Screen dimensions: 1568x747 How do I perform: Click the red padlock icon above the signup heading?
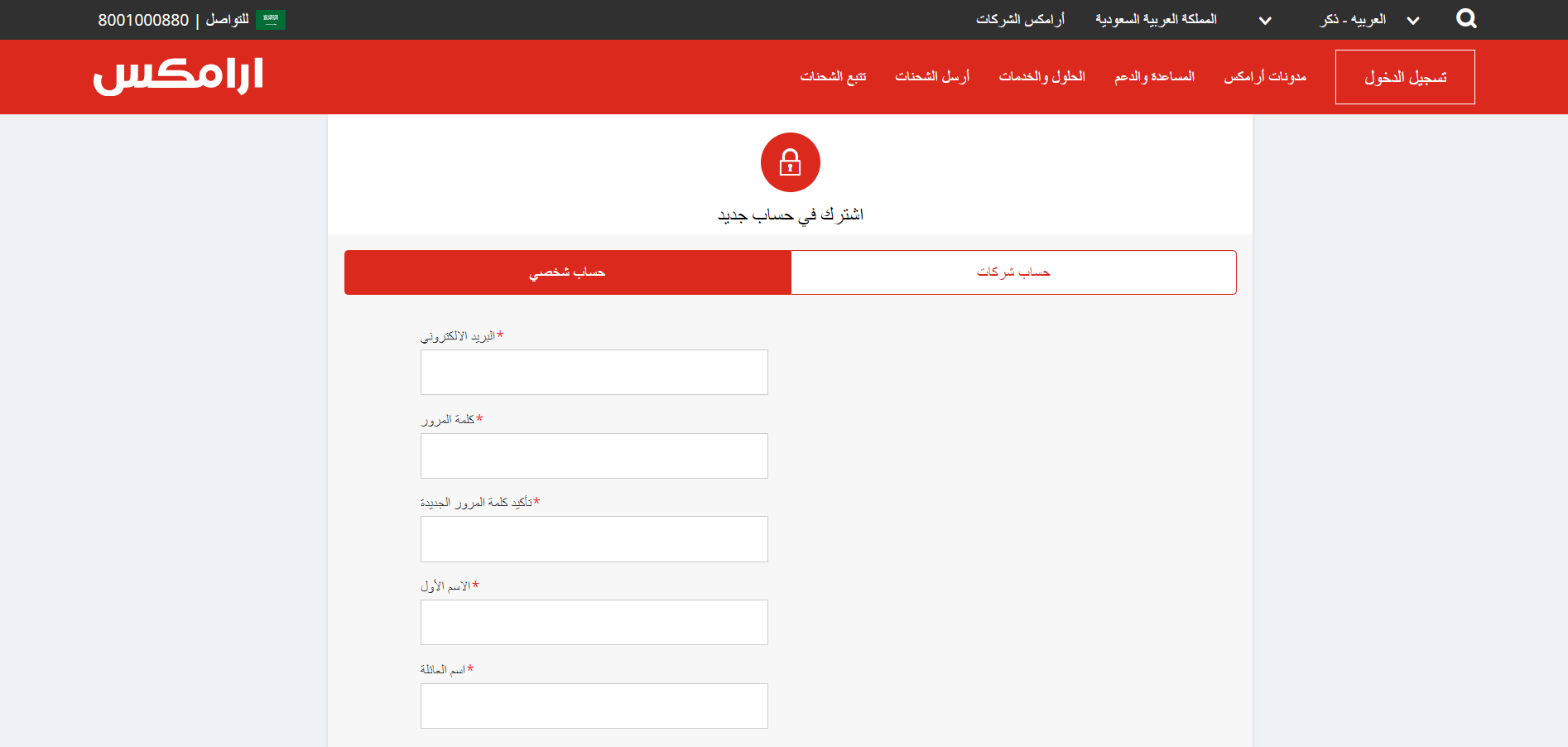(790, 162)
